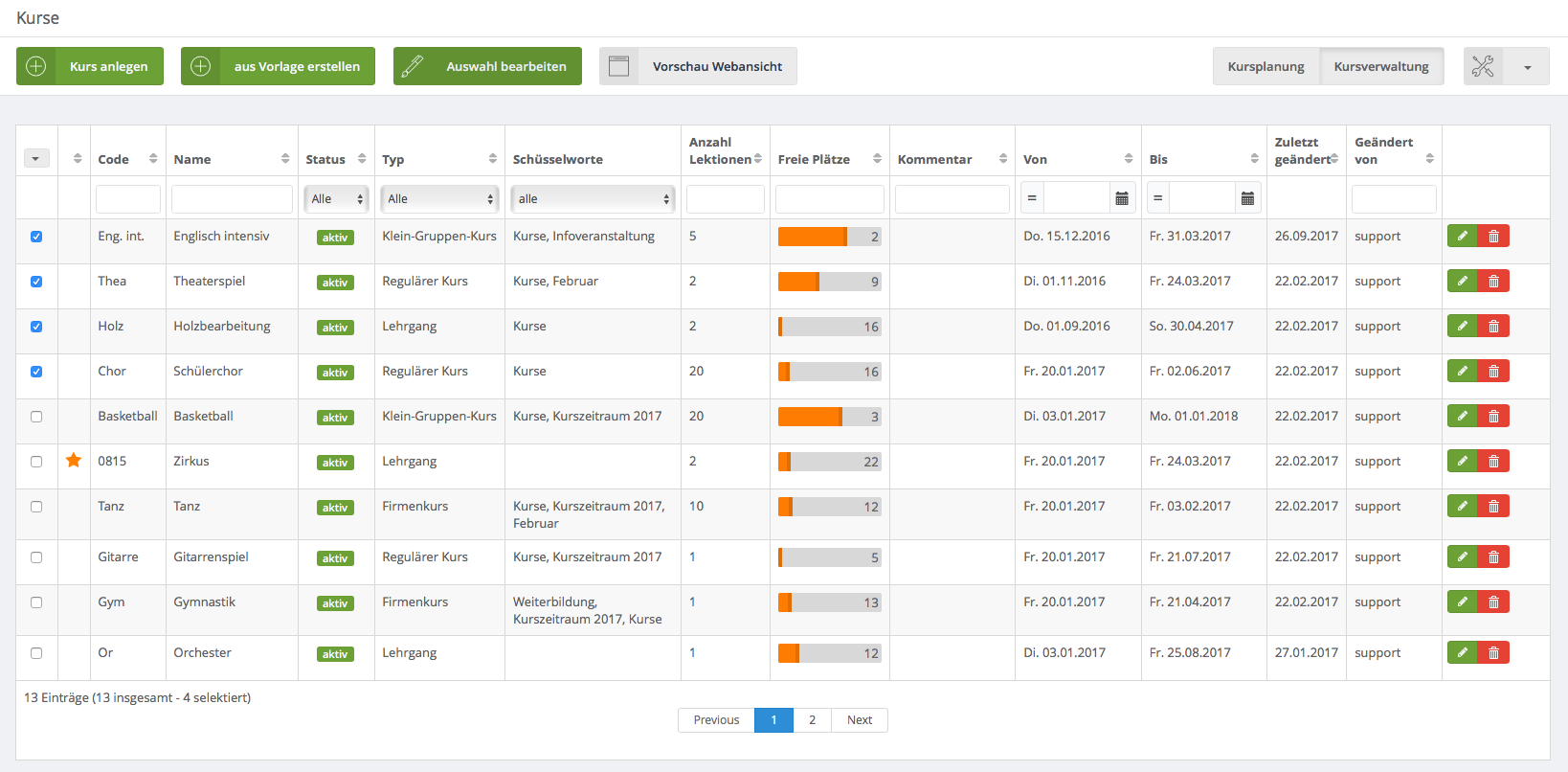Expand the dropdown arrow beside tools button

coord(1528,67)
